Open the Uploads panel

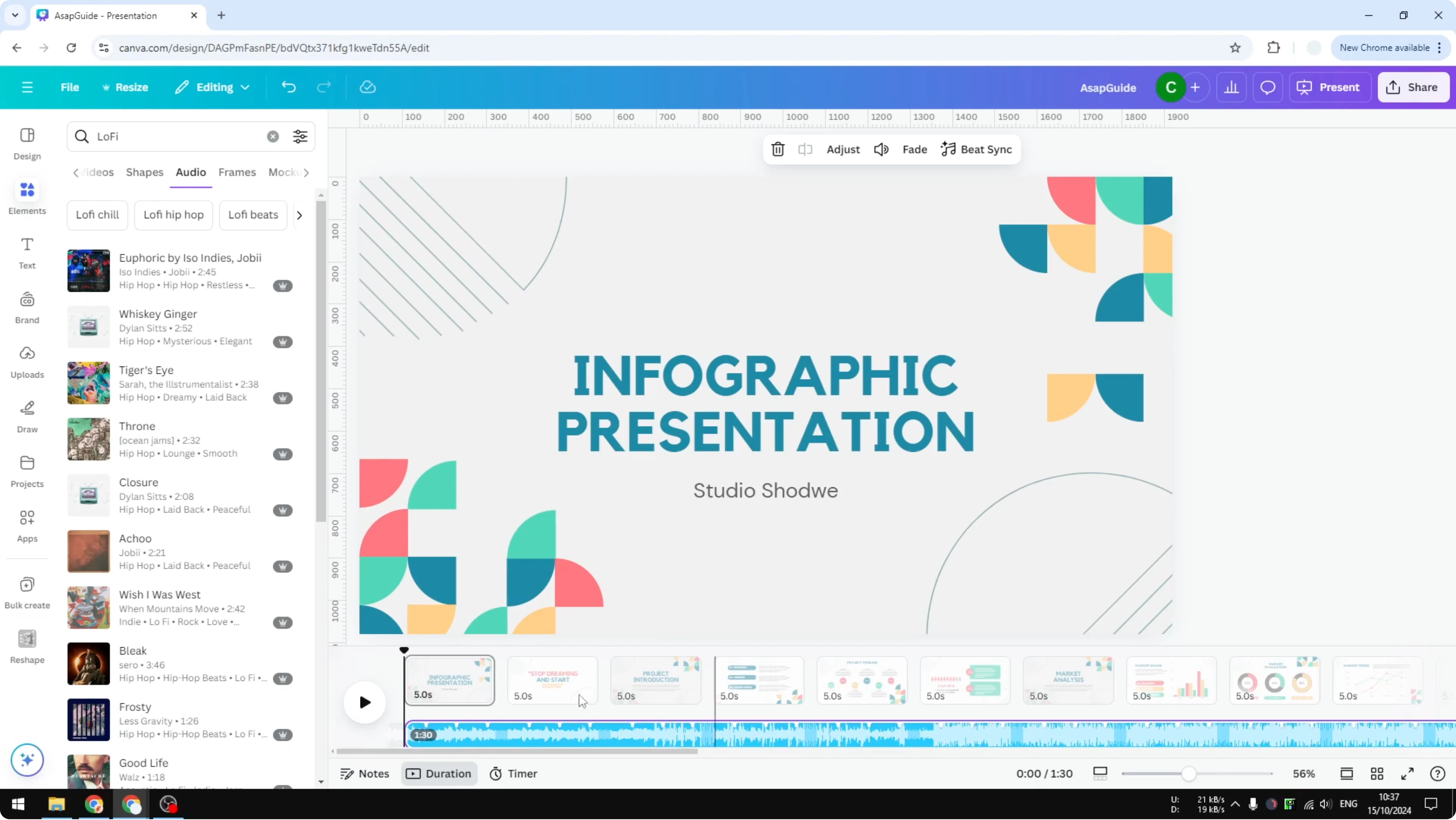pos(27,362)
